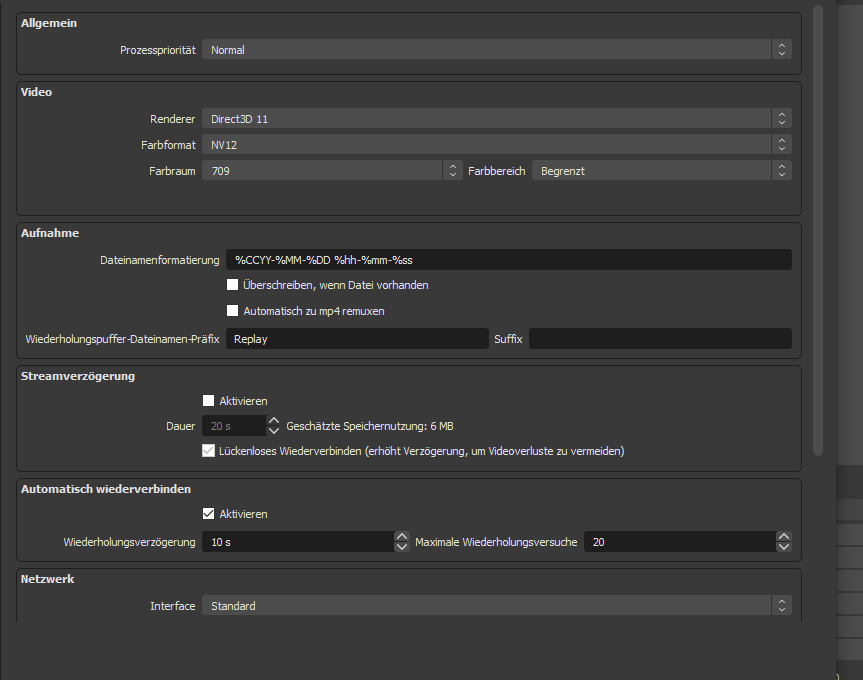Uncheck Aktivieren under Automatisch wiederverbinden
The height and width of the screenshot is (680, 863).
(x=209, y=514)
